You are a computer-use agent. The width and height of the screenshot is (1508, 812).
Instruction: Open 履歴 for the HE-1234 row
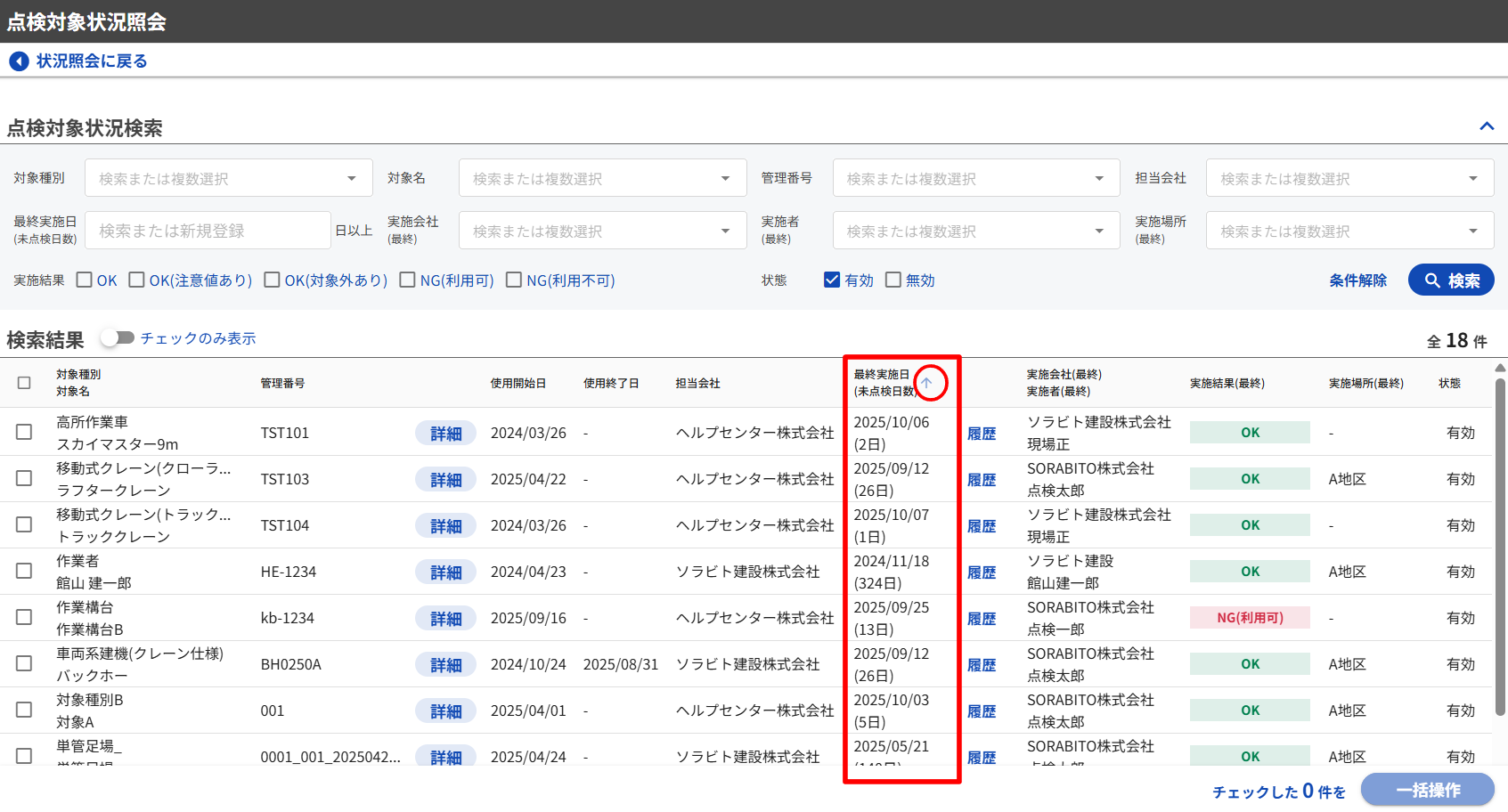tap(982, 572)
